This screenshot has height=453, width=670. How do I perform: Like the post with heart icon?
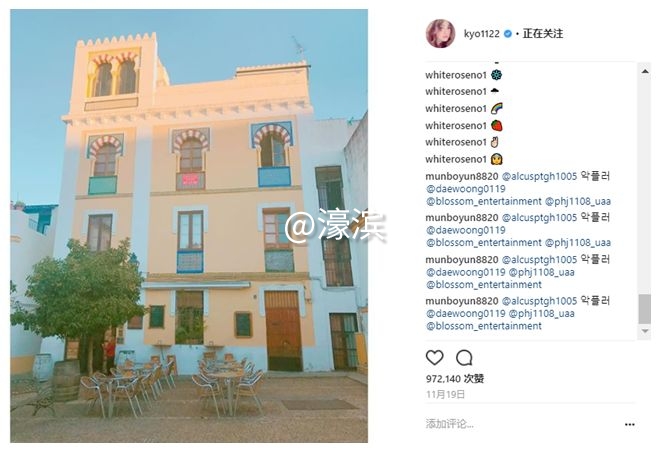[434, 357]
